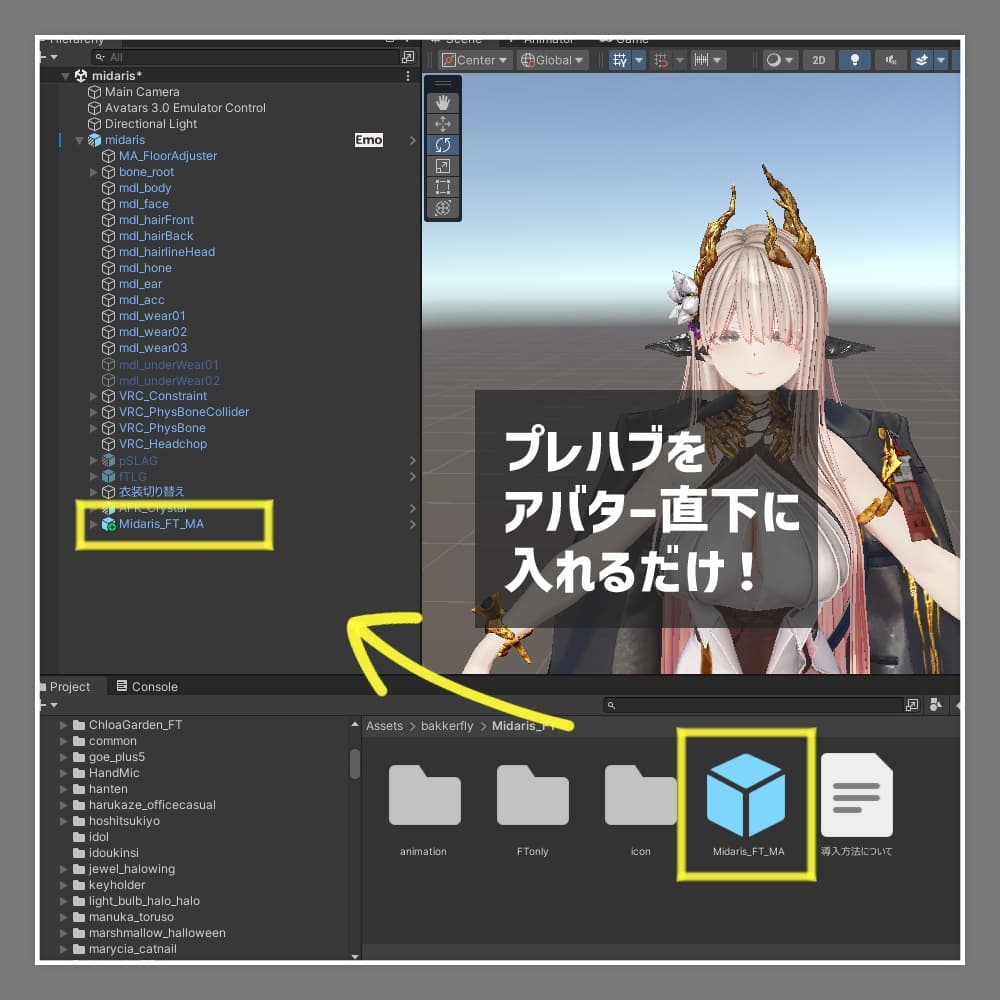Open the Global handle rotation dropdown
Viewport: 1000px width, 1000px height.
point(553,60)
